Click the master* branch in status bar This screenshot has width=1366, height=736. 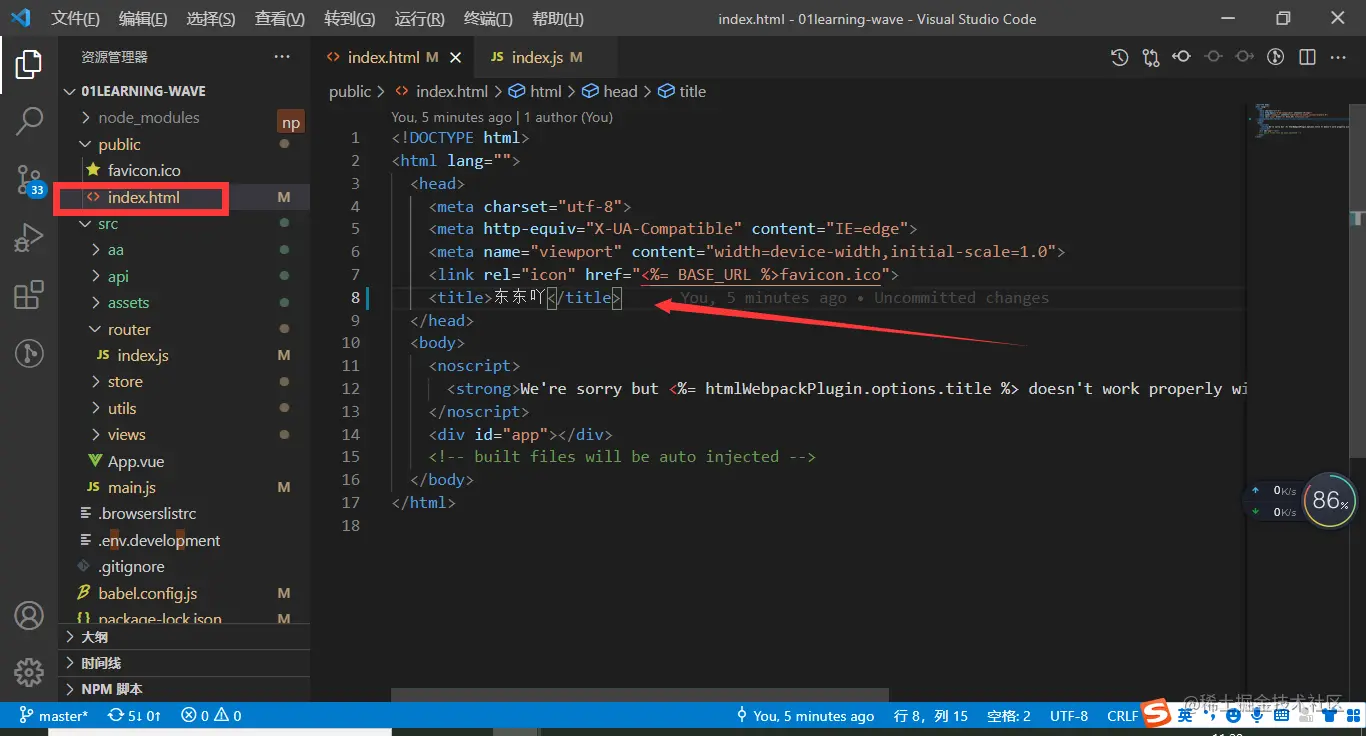[x=54, y=716]
